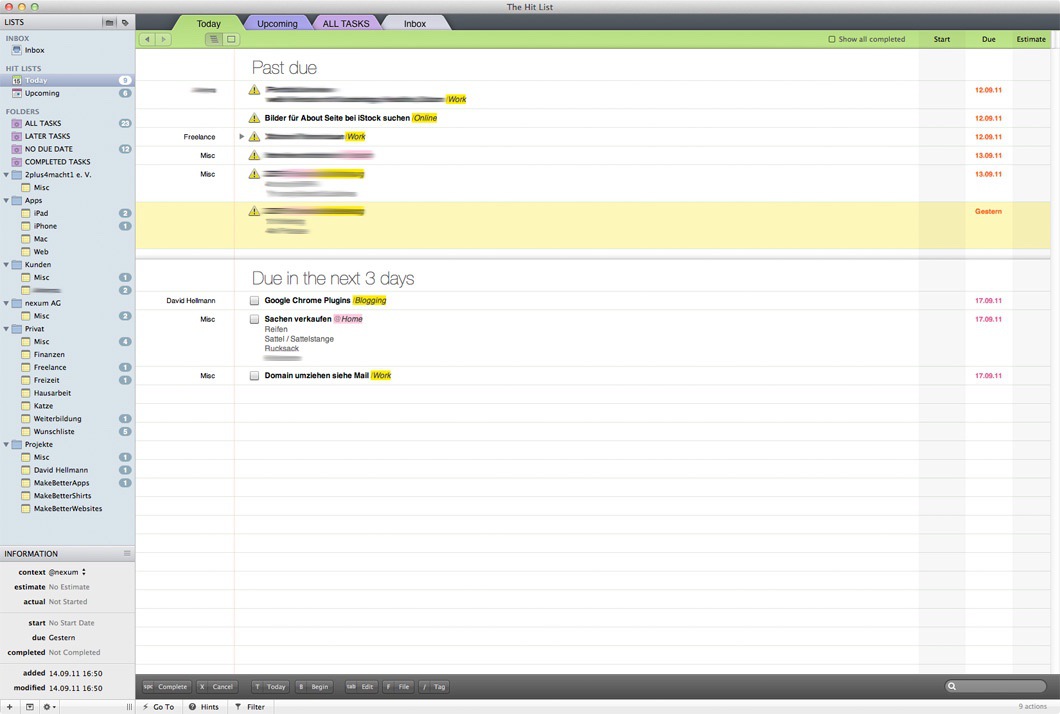Collapse the Apps folder
This screenshot has width=1060, height=714.
6,200
